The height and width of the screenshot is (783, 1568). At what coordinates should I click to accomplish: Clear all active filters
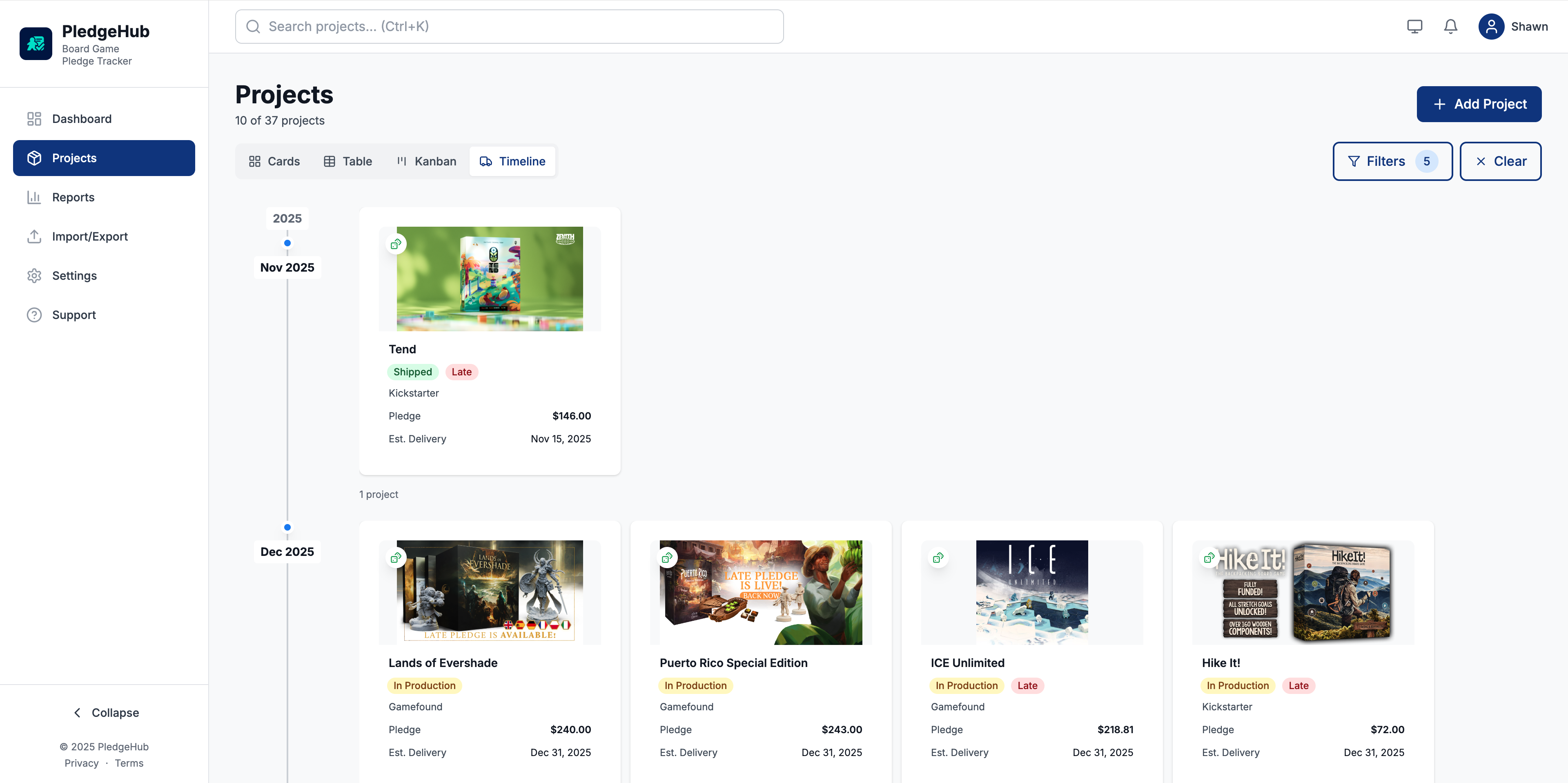click(x=1500, y=161)
